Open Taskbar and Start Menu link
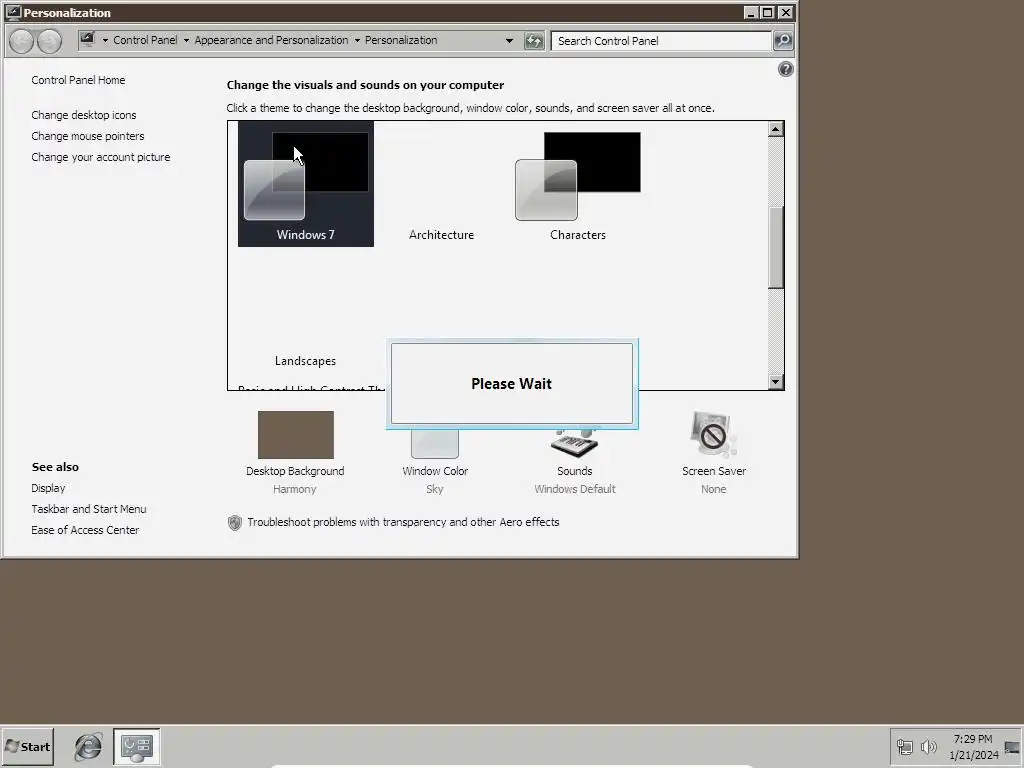The image size is (1024, 768). coord(89,509)
